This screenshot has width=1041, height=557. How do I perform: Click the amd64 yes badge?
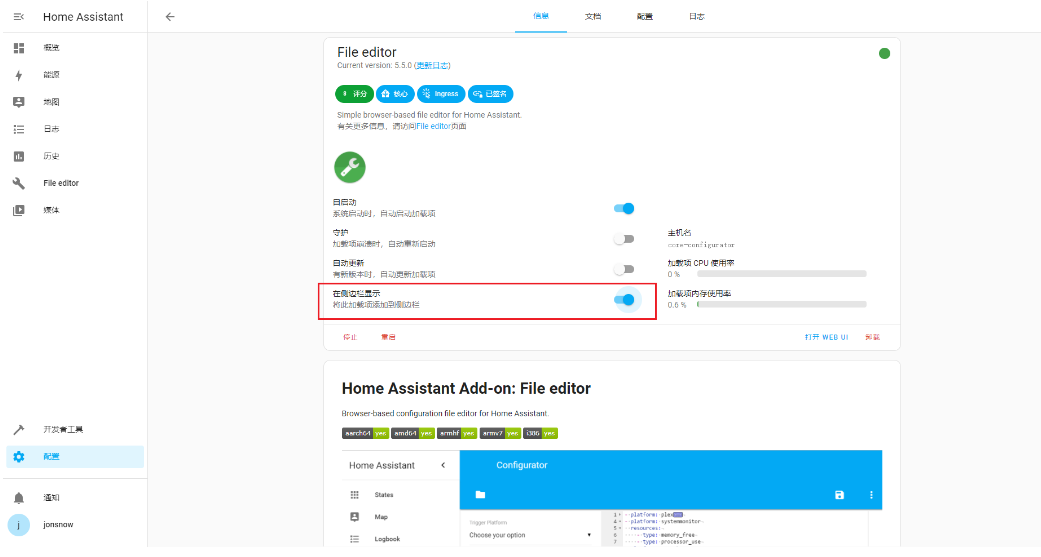[x=413, y=434]
